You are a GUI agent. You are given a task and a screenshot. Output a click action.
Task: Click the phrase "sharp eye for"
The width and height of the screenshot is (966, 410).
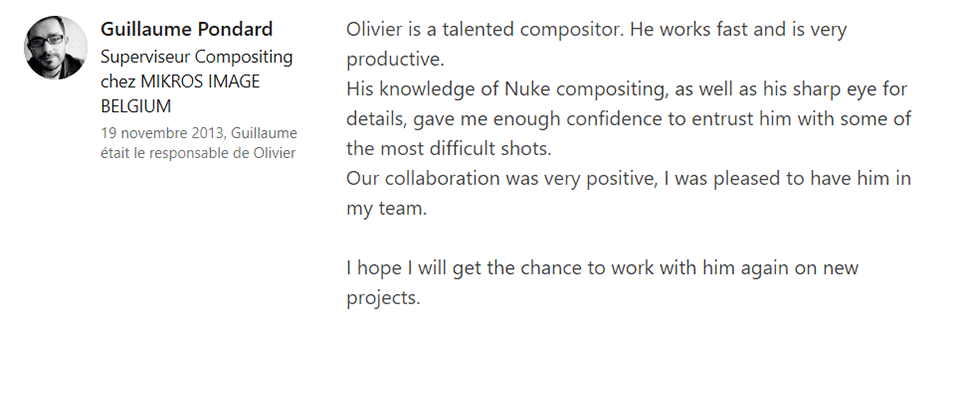[849, 89]
